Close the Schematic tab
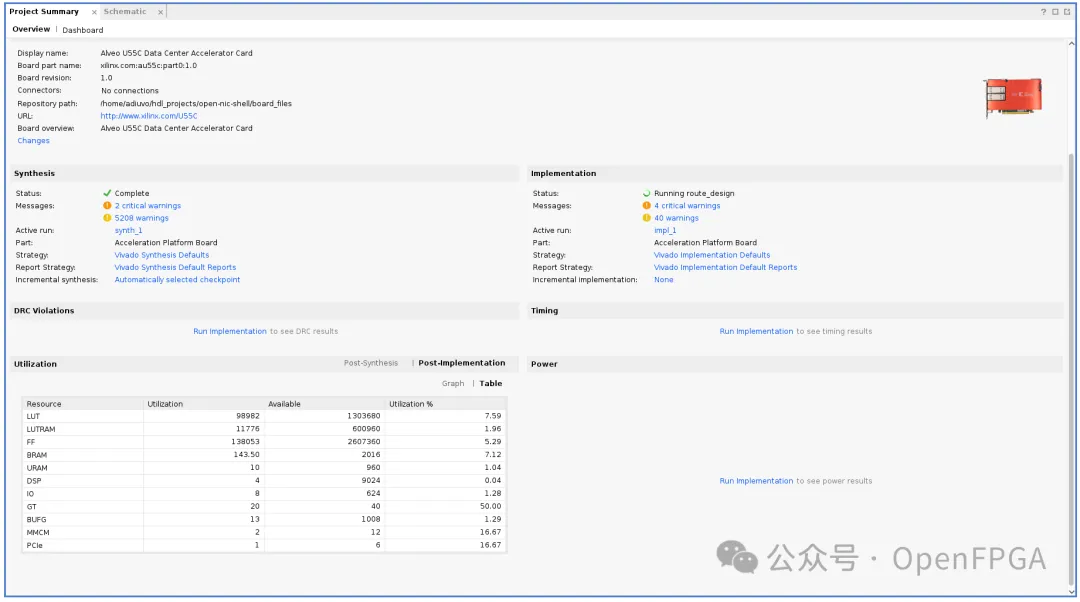 pyautogui.click(x=161, y=12)
